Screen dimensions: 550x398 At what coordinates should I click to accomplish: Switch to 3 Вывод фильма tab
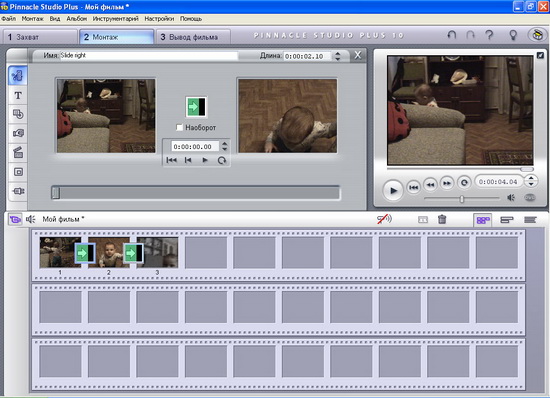point(189,37)
